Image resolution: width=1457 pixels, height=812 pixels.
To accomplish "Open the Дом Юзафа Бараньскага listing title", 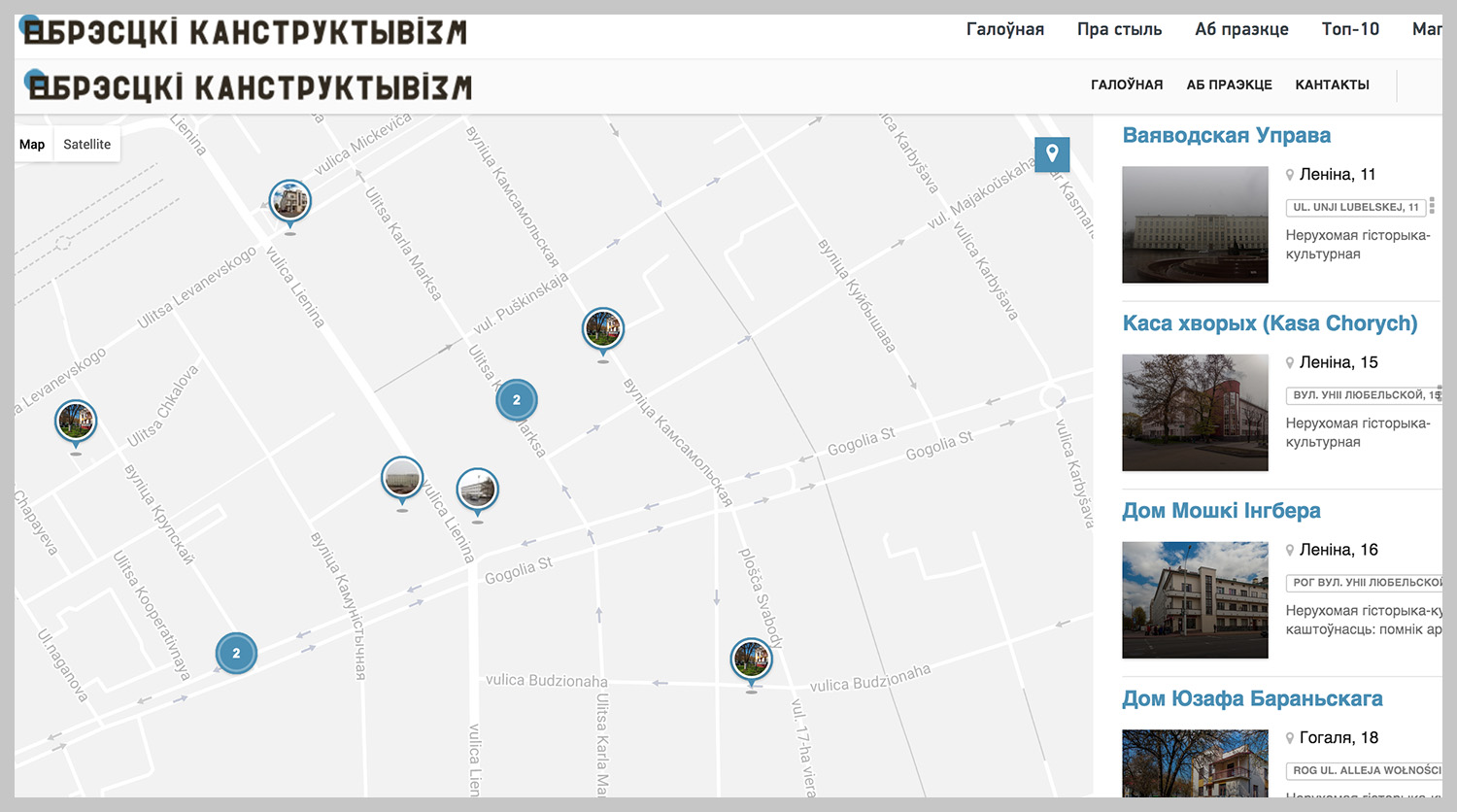I will (x=1252, y=698).
